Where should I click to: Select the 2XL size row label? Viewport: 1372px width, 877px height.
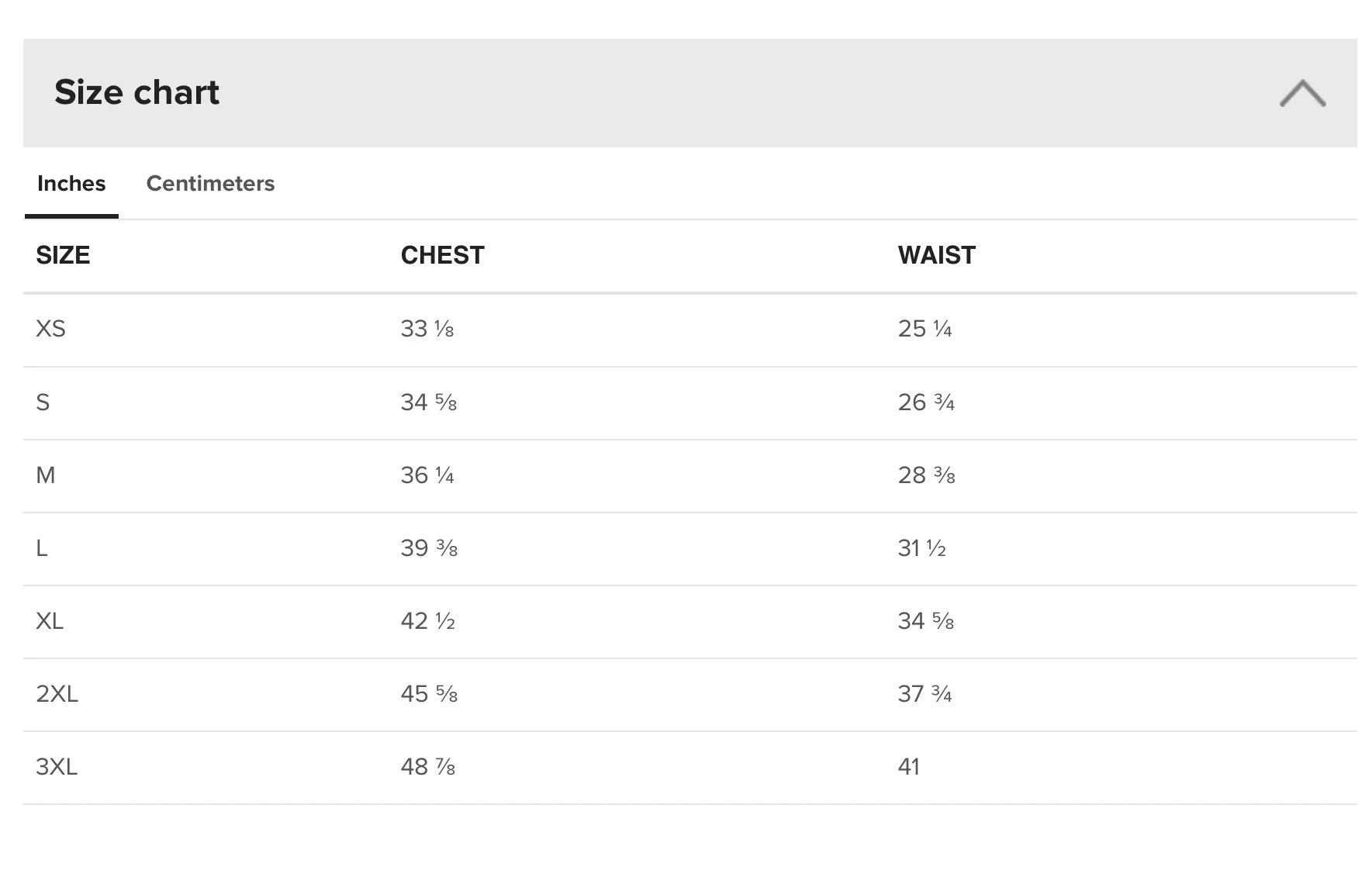pyautogui.click(x=57, y=694)
